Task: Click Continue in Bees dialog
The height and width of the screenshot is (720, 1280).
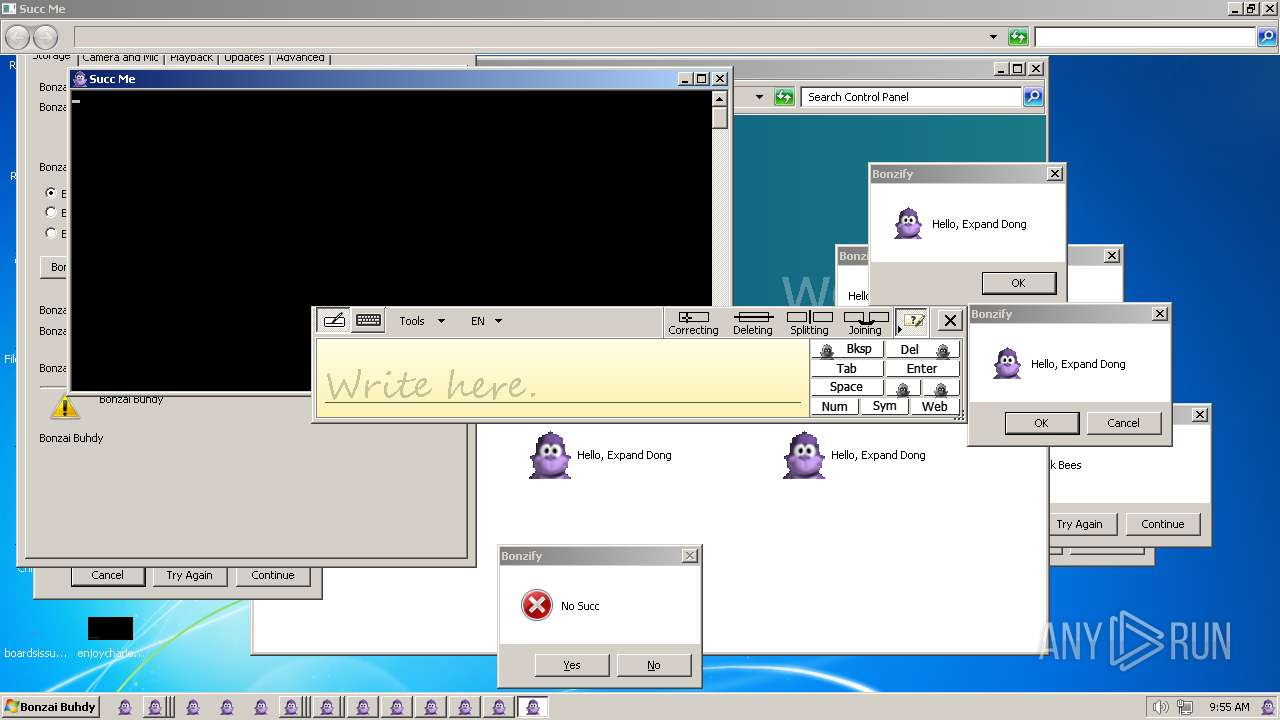Action: (x=1163, y=524)
